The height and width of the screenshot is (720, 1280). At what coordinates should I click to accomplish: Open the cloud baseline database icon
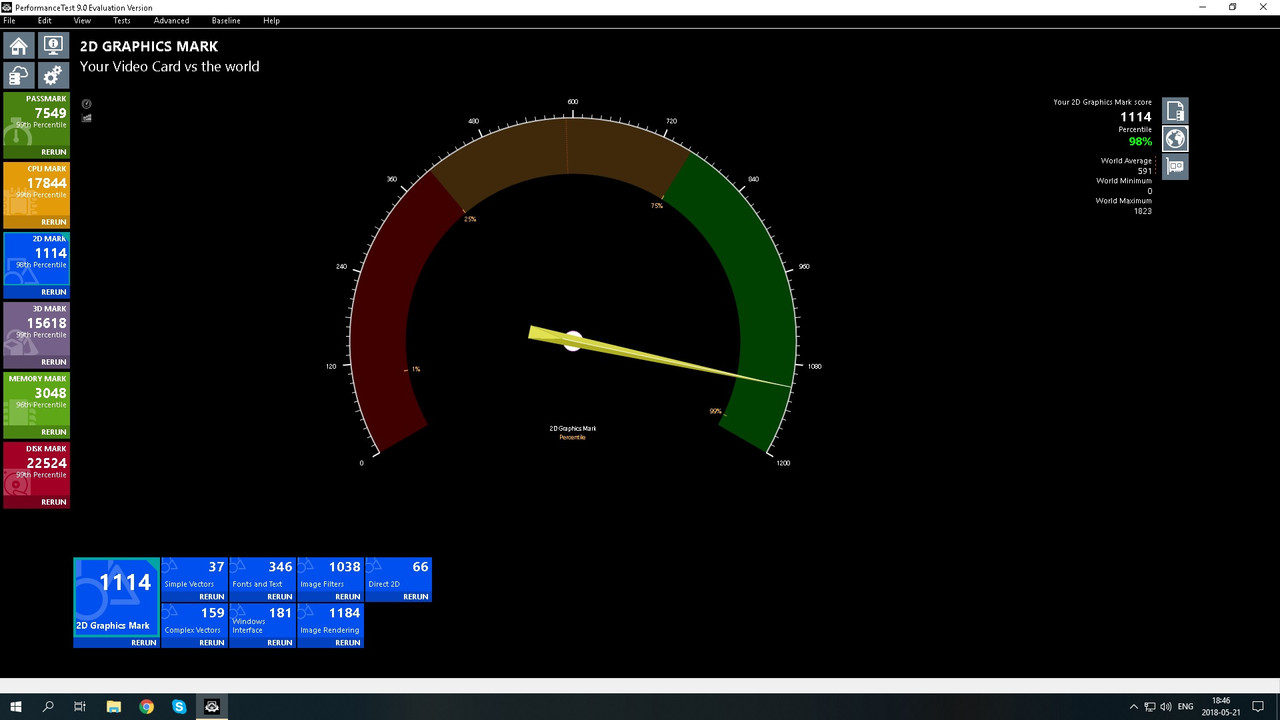tap(19, 75)
